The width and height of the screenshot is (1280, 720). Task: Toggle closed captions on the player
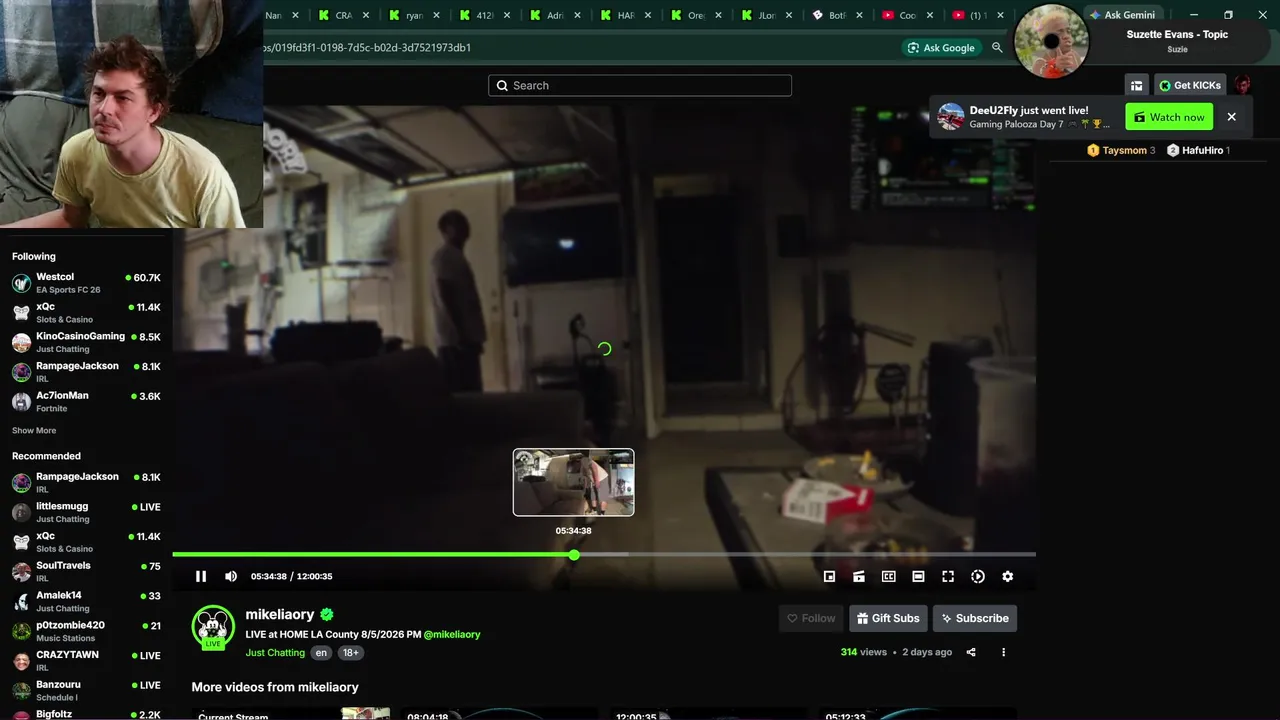point(888,576)
